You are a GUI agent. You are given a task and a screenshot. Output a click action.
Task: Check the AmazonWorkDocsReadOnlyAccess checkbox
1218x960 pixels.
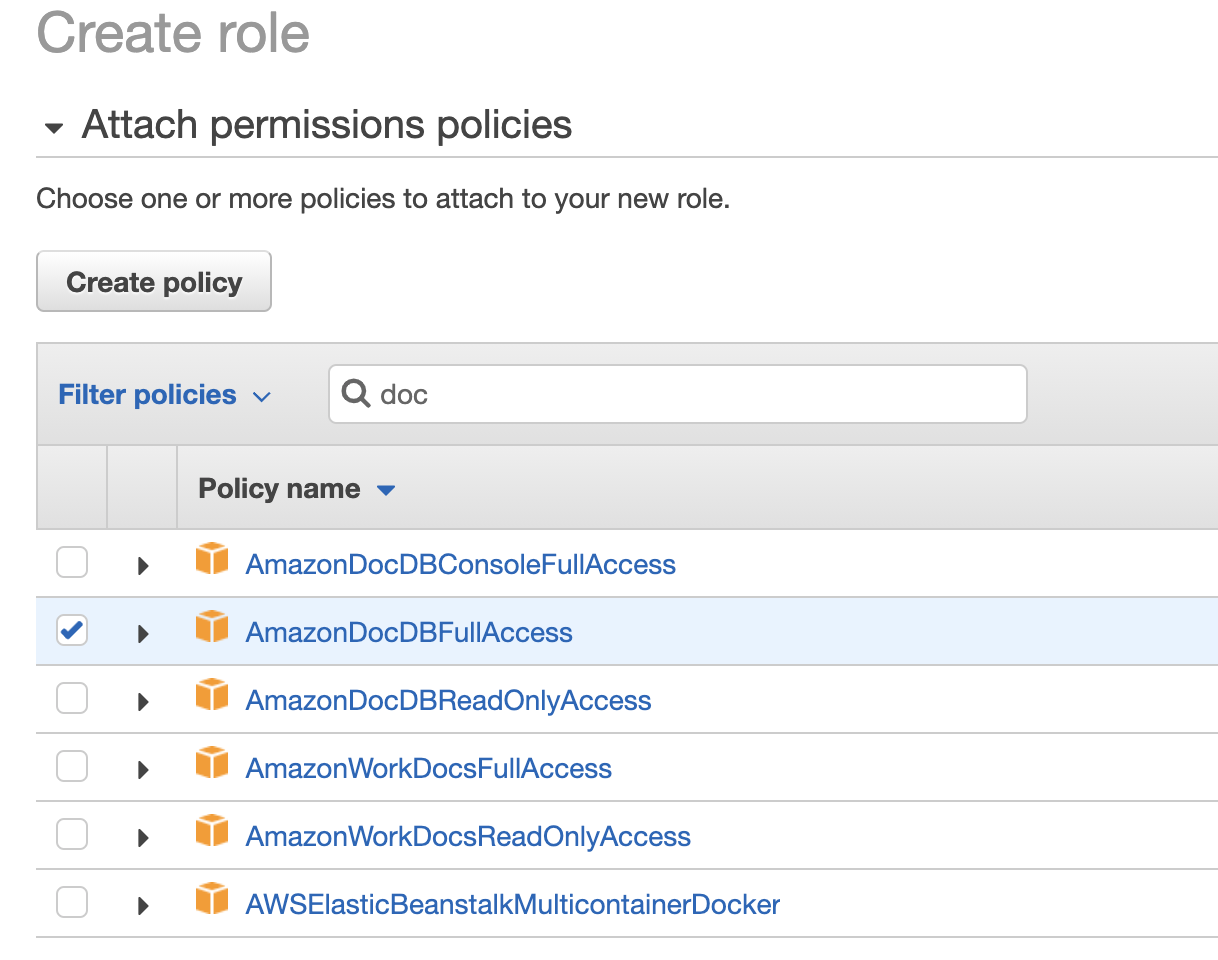pos(72,835)
